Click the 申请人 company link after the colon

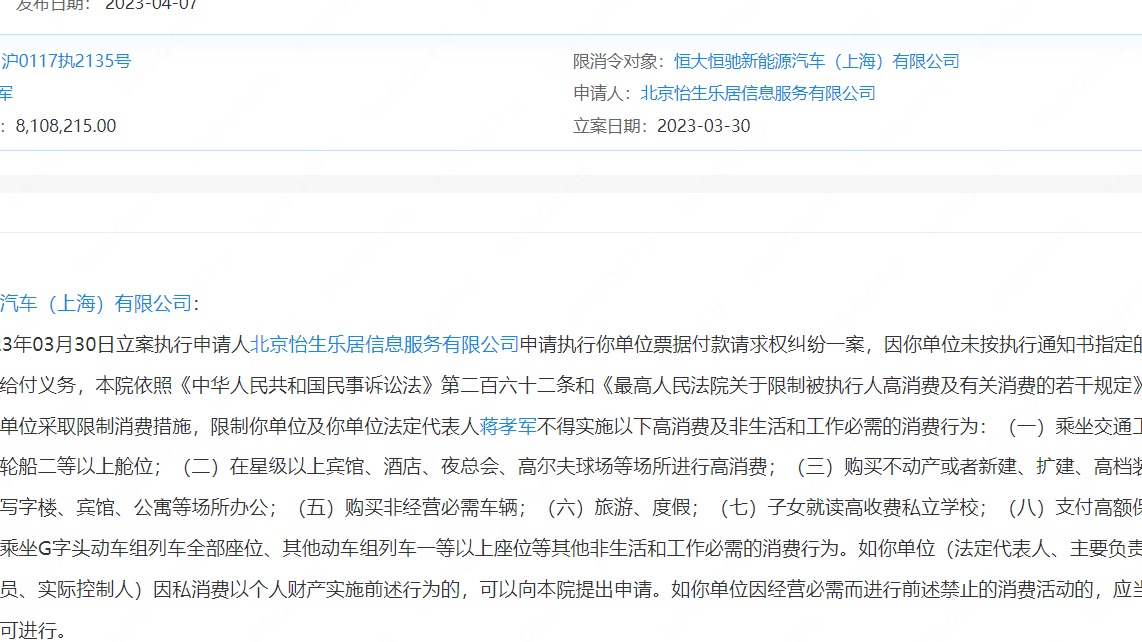(756, 93)
